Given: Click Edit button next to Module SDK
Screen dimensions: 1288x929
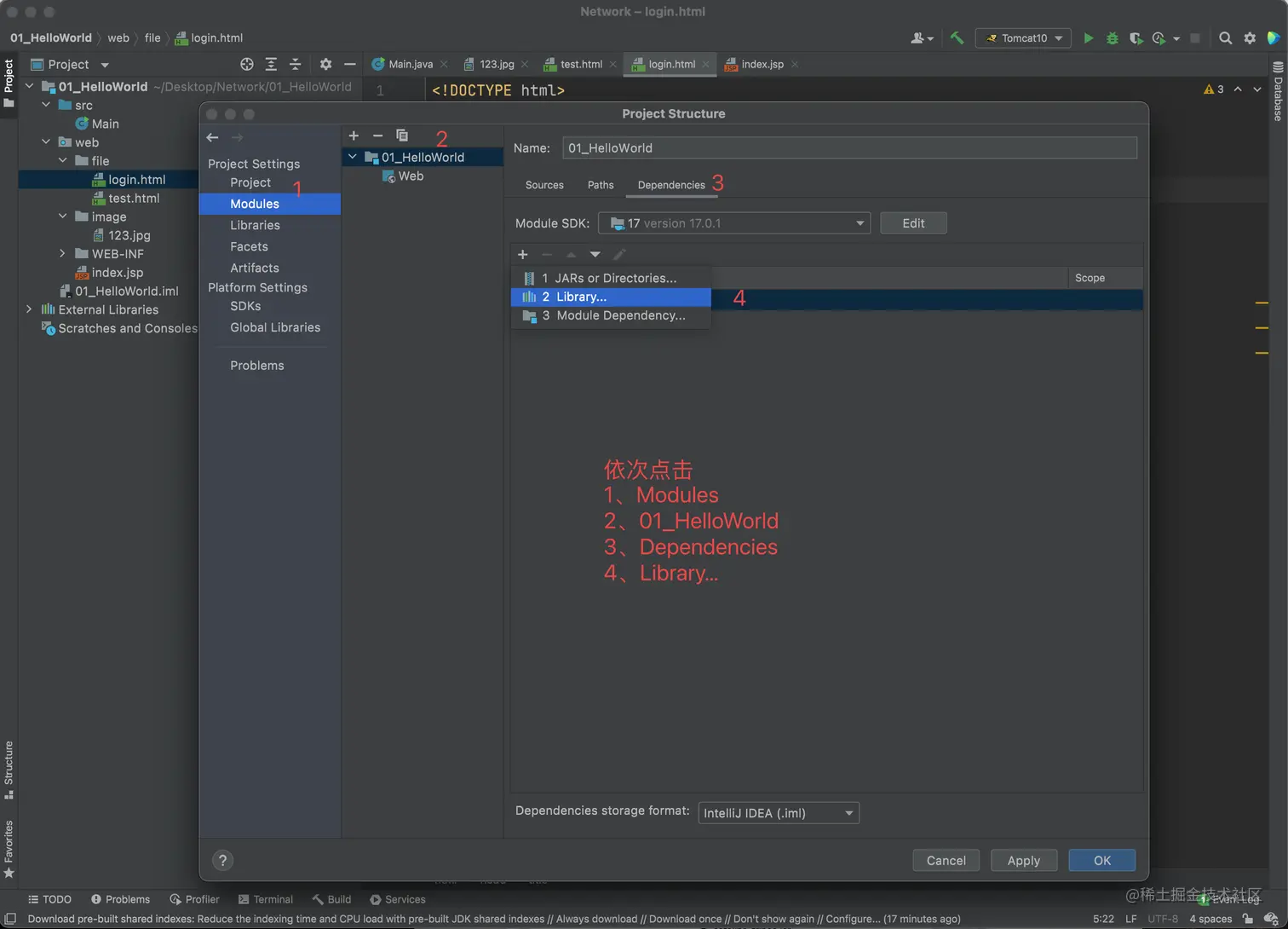Looking at the screenshot, I should (x=913, y=223).
